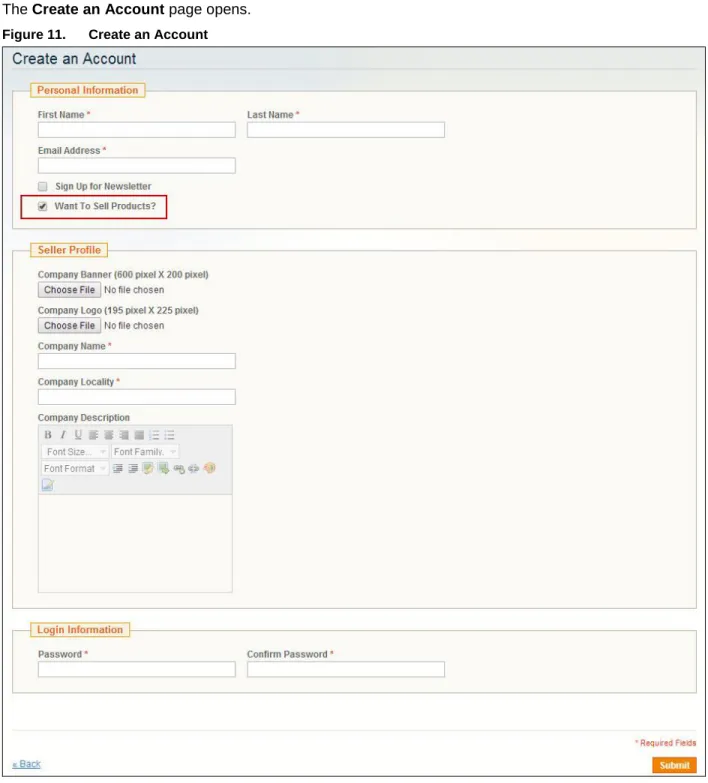Click the 'Required Fields' note
The height and width of the screenshot is (783, 708).
pyautogui.click(x=666, y=743)
